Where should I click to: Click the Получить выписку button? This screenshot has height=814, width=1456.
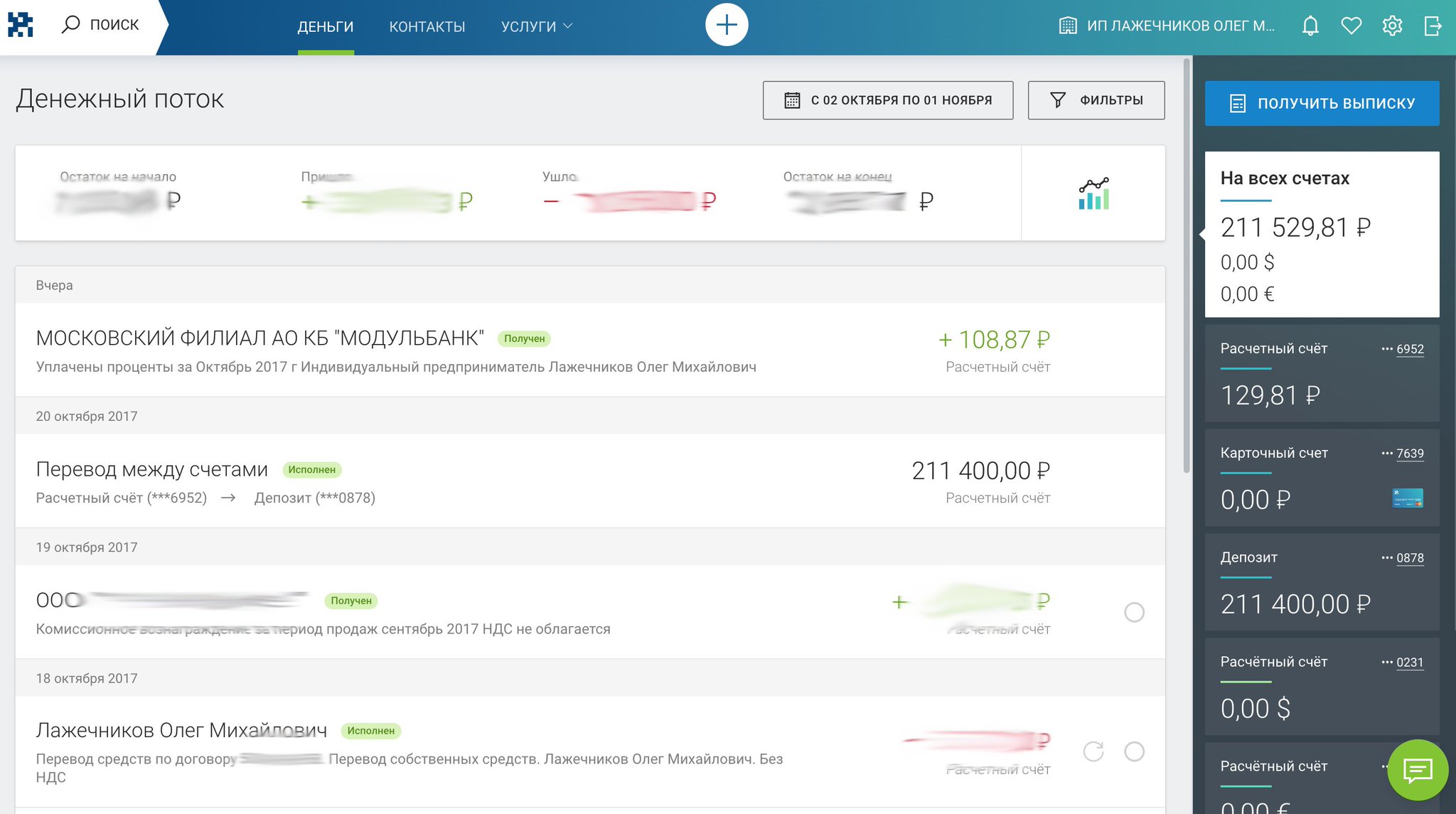point(1322,104)
